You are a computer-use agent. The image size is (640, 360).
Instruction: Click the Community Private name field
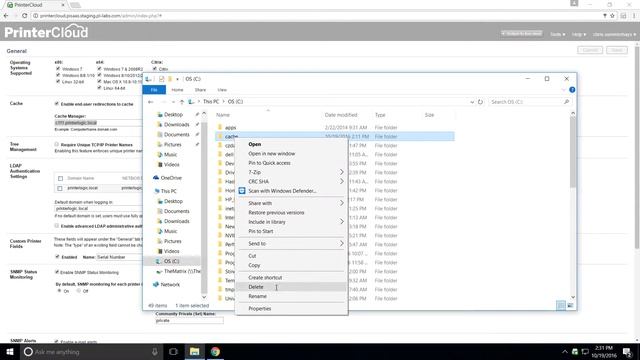tap(189, 320)
